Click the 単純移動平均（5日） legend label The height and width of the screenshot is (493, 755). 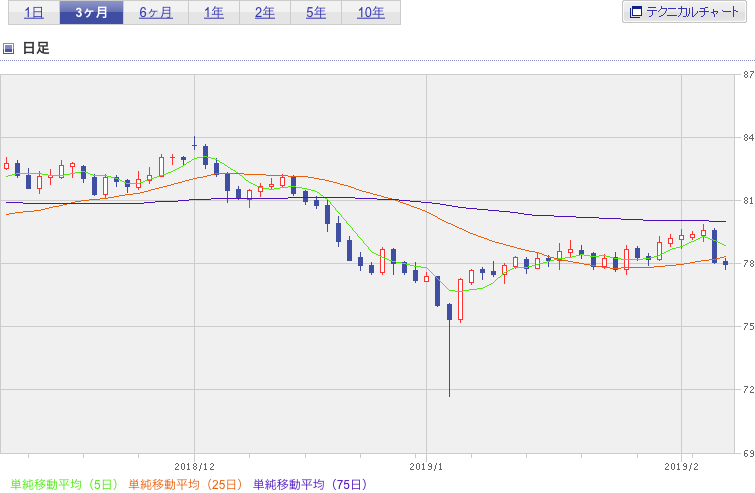64,484
